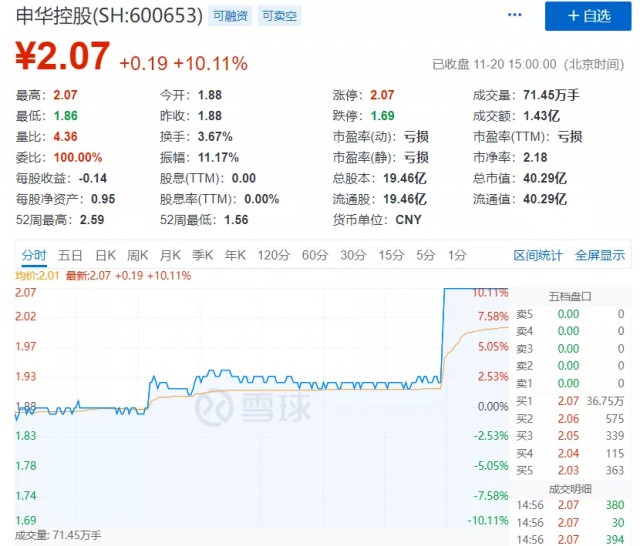Click the 14:56 trade with volume 30

click(x=570, y=523)
